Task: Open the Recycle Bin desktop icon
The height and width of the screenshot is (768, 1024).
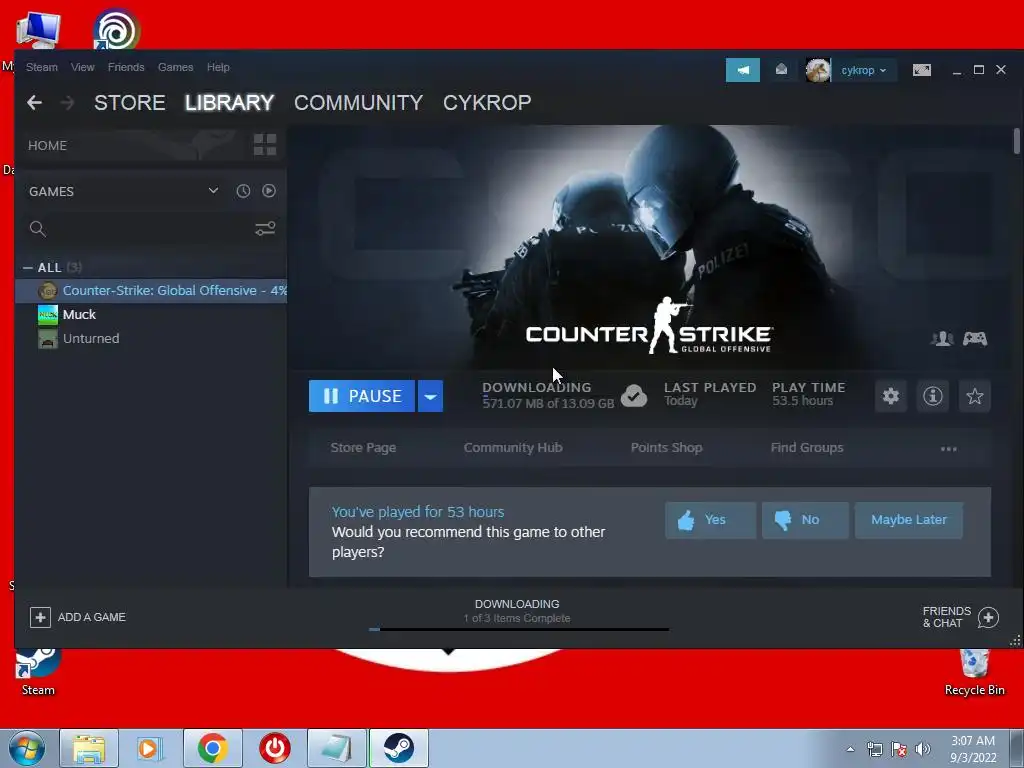Action: click(974, 671)
